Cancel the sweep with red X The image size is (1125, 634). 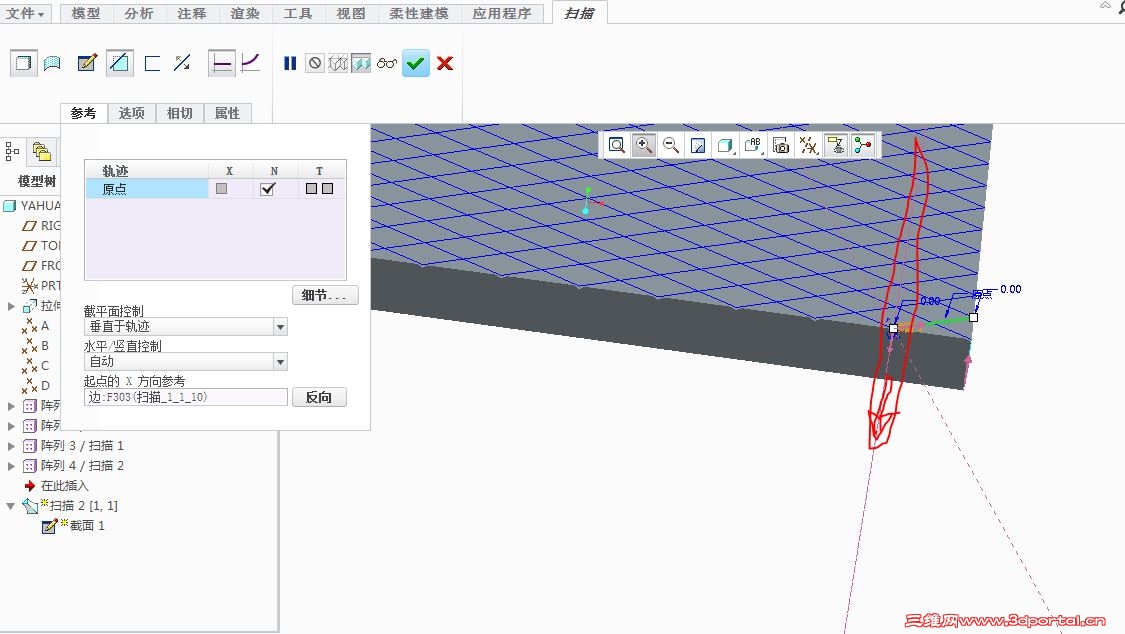coord(445,63)
